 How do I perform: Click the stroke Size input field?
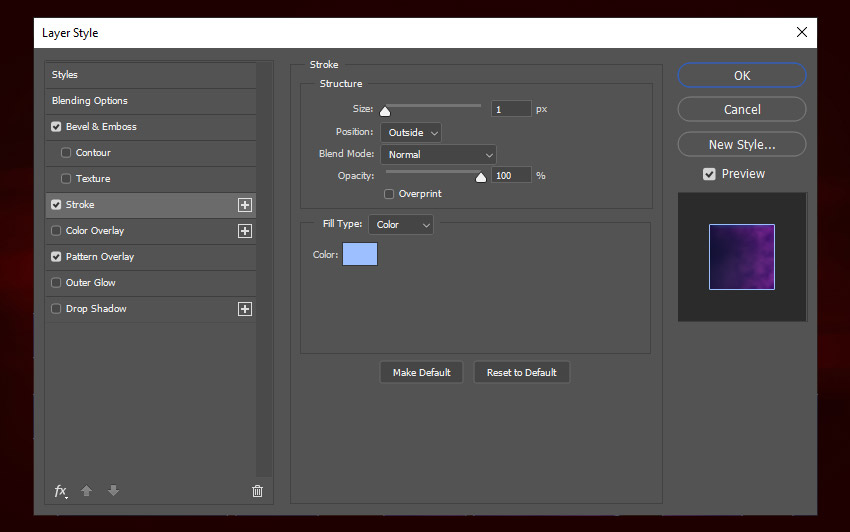(x=511, y=109)
